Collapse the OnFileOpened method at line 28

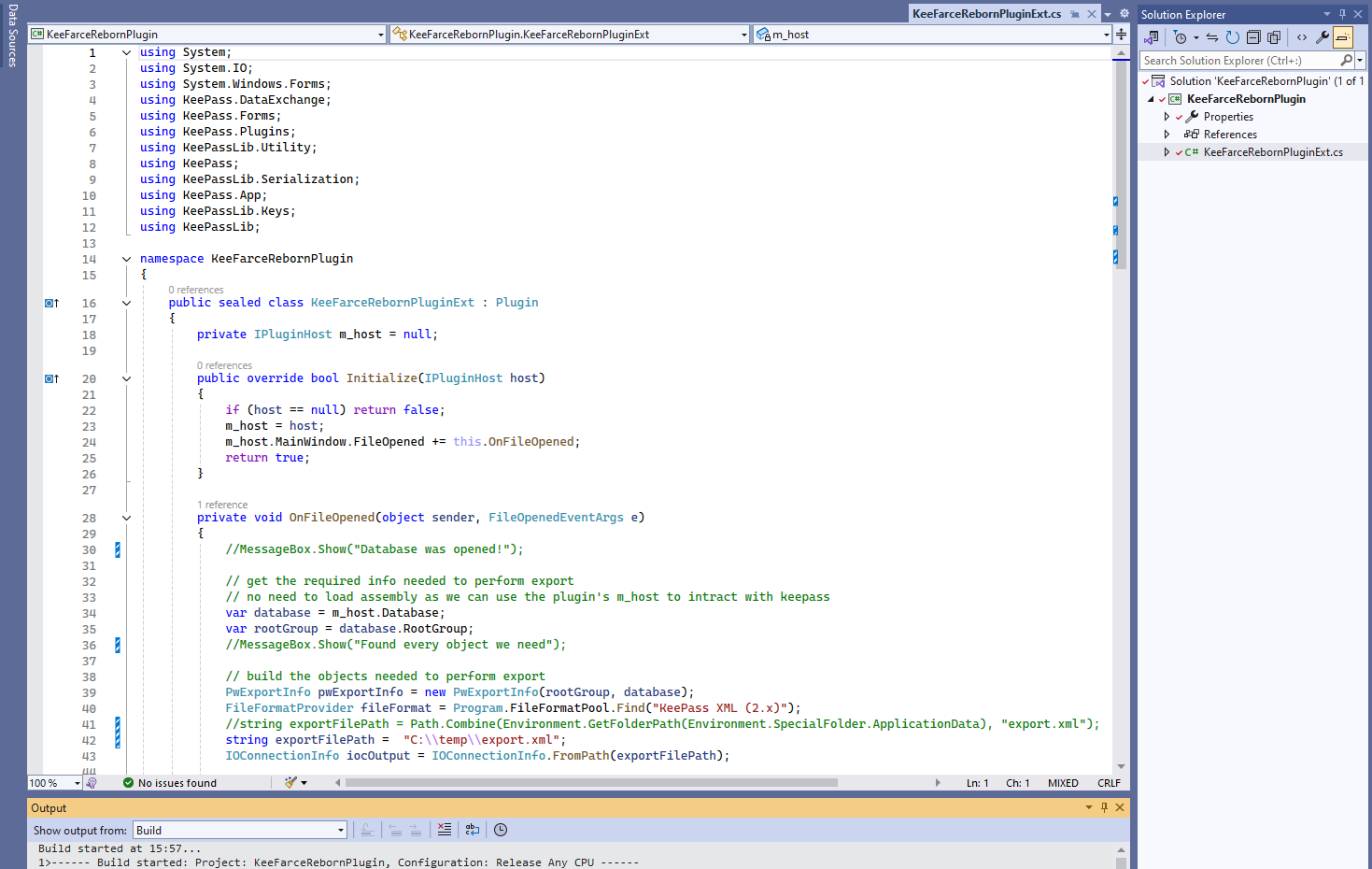(x=126, y=518)
